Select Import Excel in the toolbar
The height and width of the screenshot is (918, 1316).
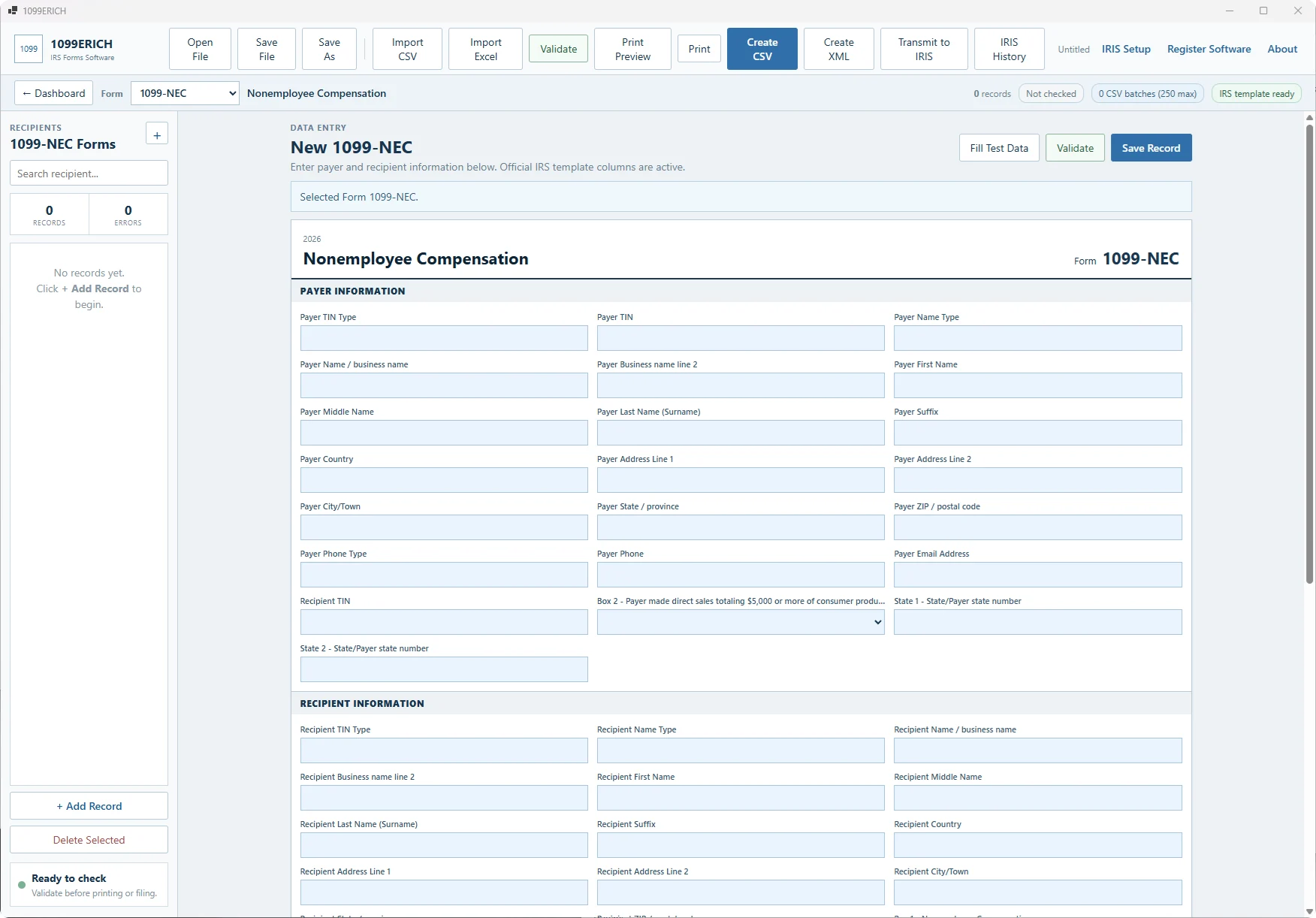click(x=485, y=49)
